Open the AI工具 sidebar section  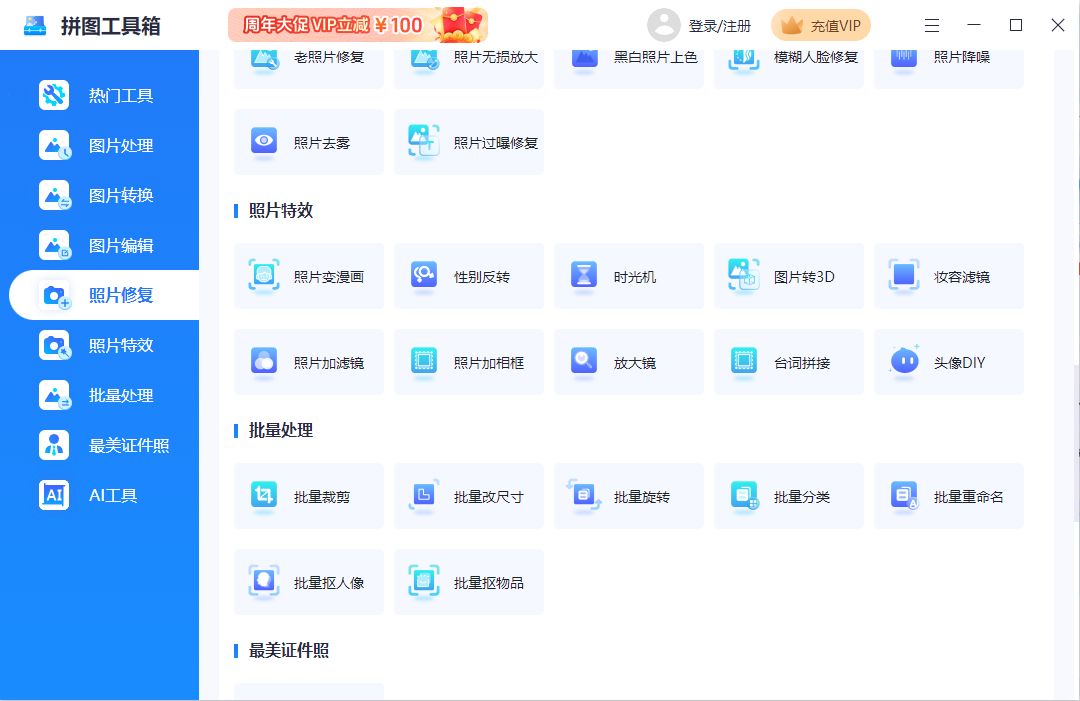point(100,495)
